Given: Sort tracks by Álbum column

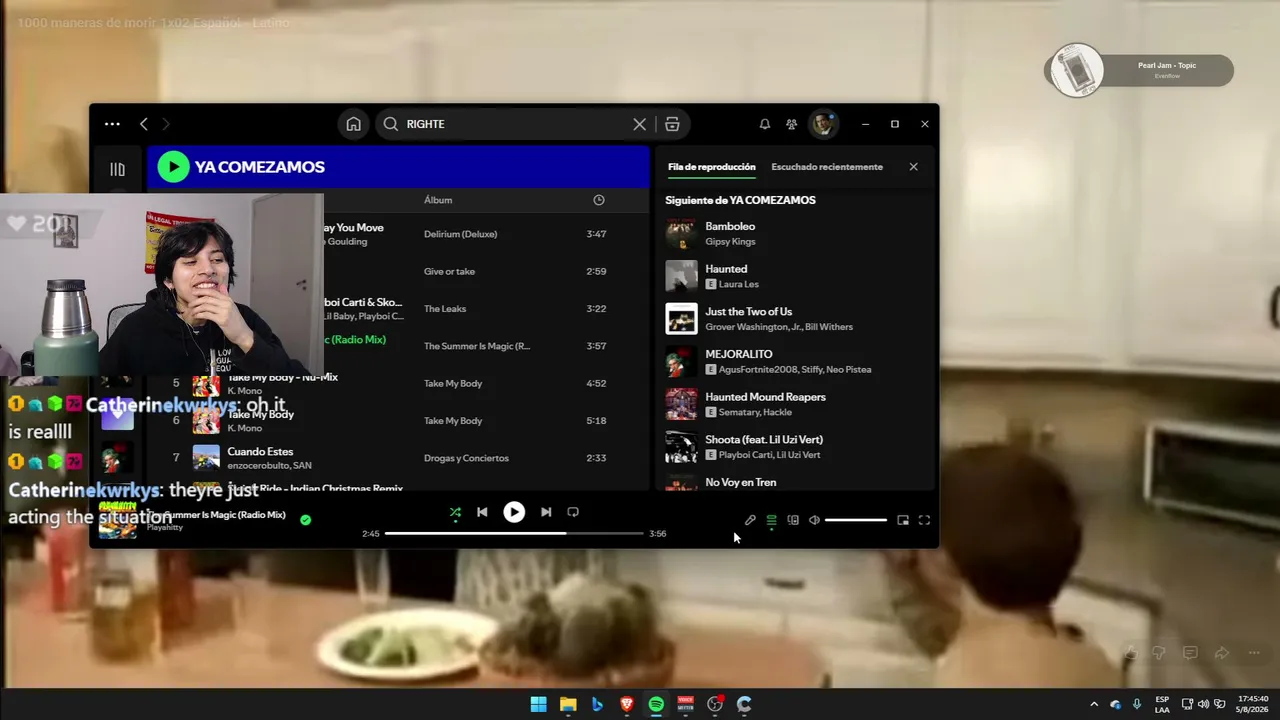Looking at the screenshot, I should click(438, 200).
